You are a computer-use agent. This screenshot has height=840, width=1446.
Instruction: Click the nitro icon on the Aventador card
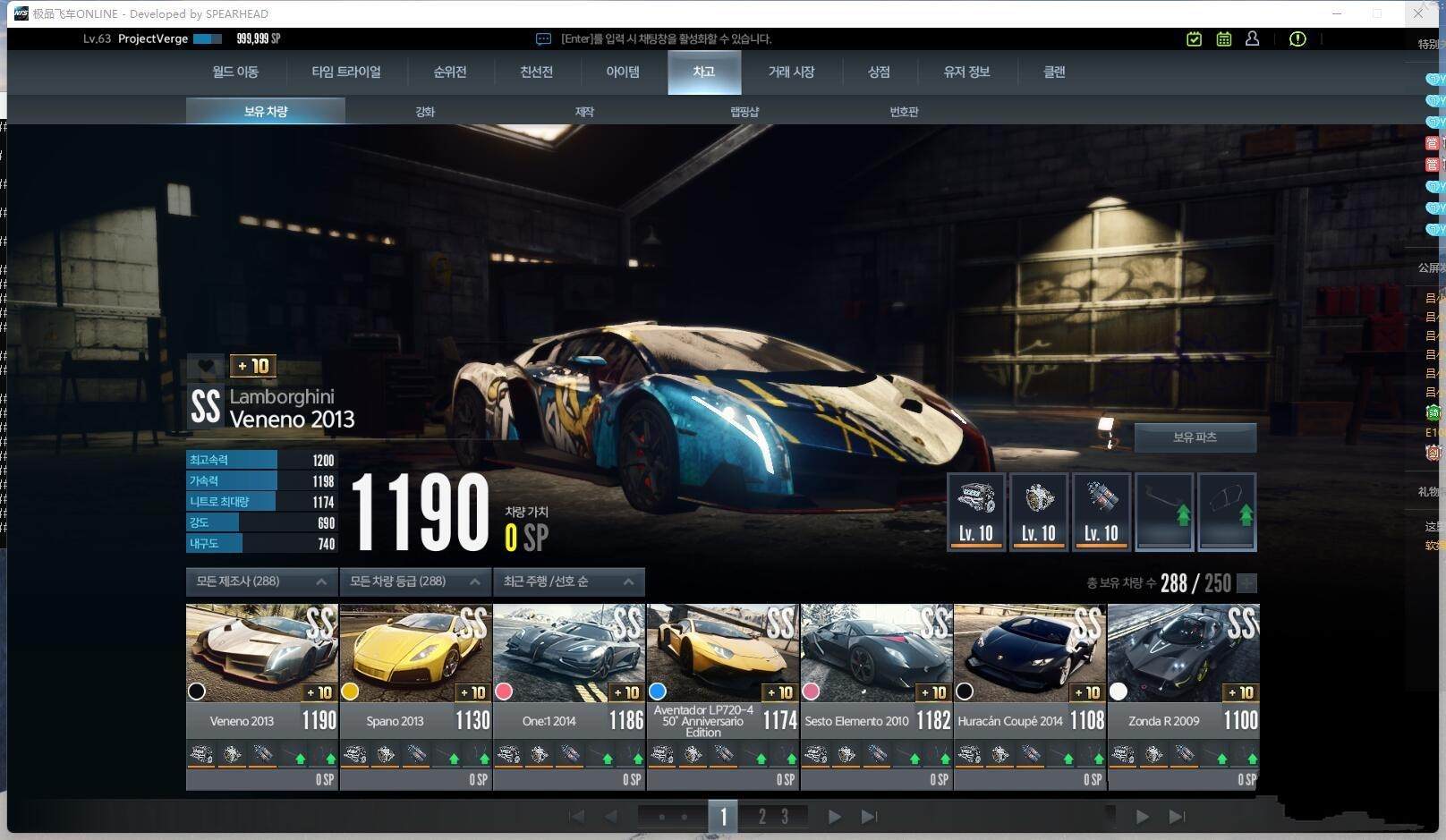[x=724, y=756]
